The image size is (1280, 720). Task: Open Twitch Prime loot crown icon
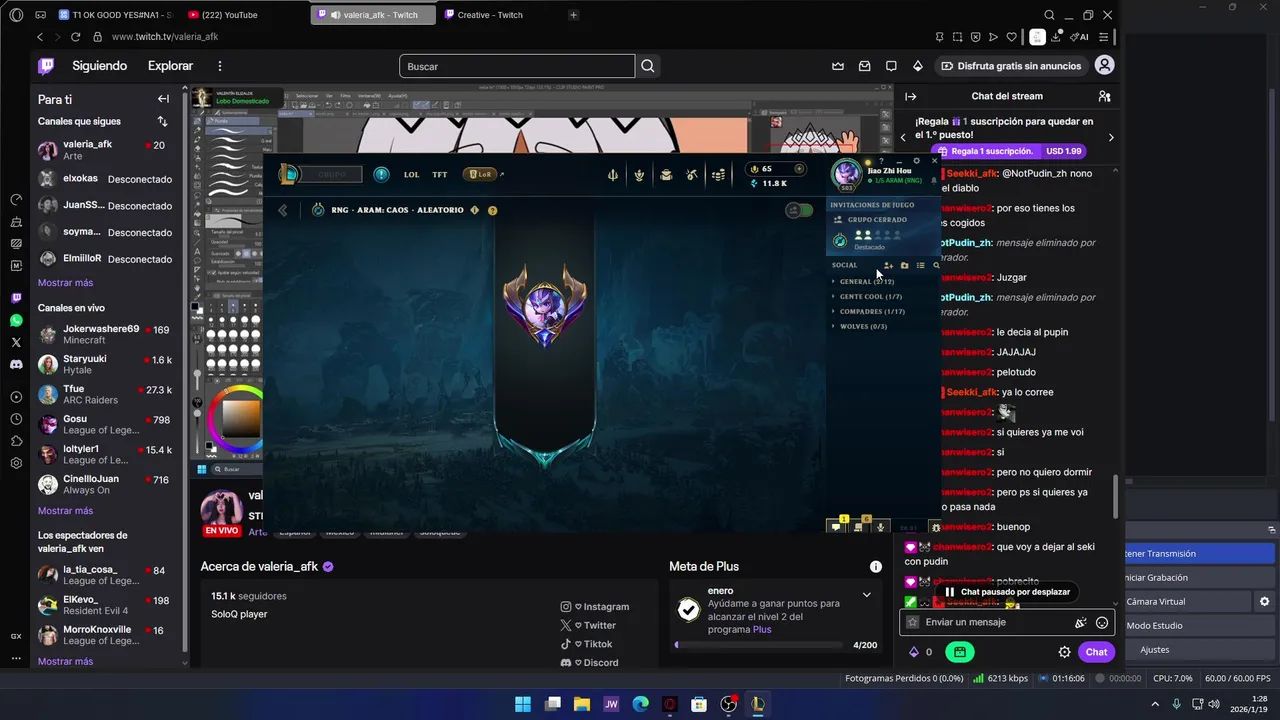pos(838,66)
